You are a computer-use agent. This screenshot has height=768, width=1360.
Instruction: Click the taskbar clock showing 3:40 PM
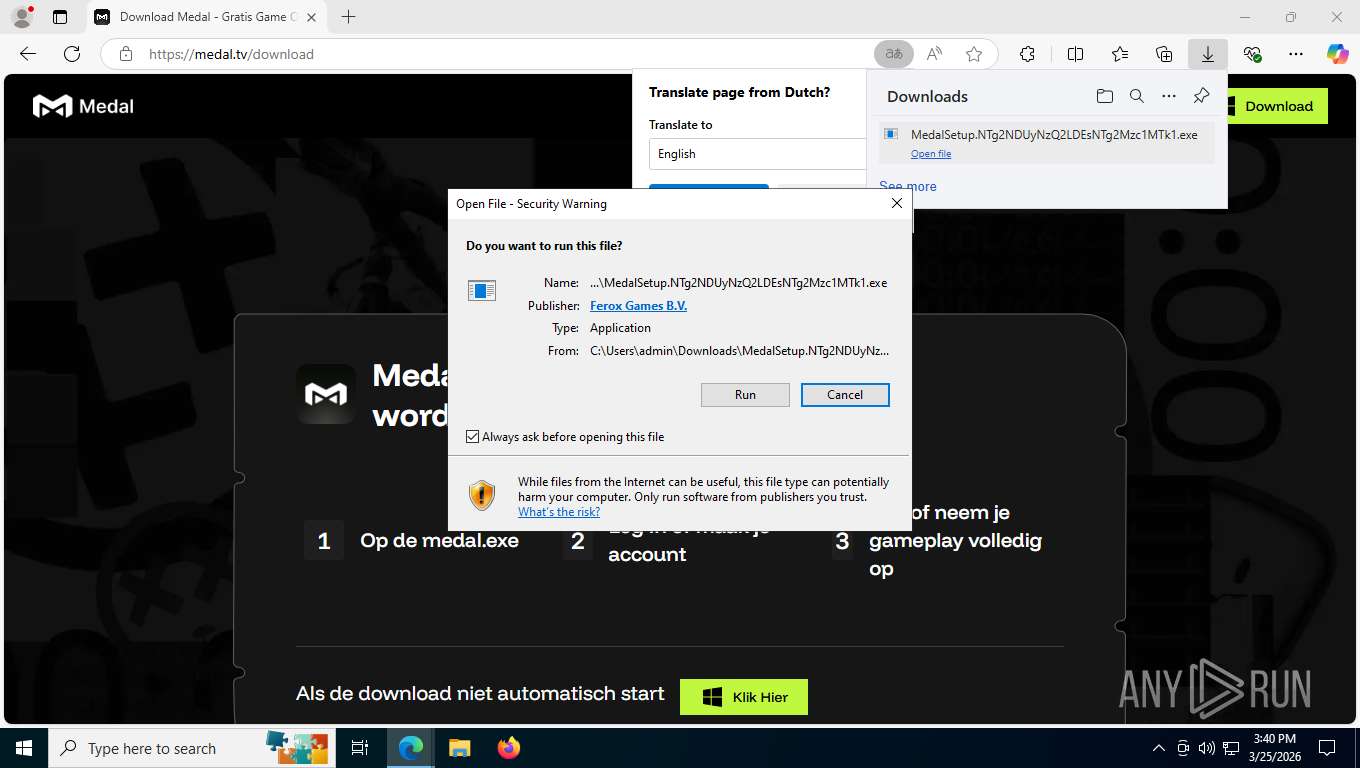point(1274,748)
